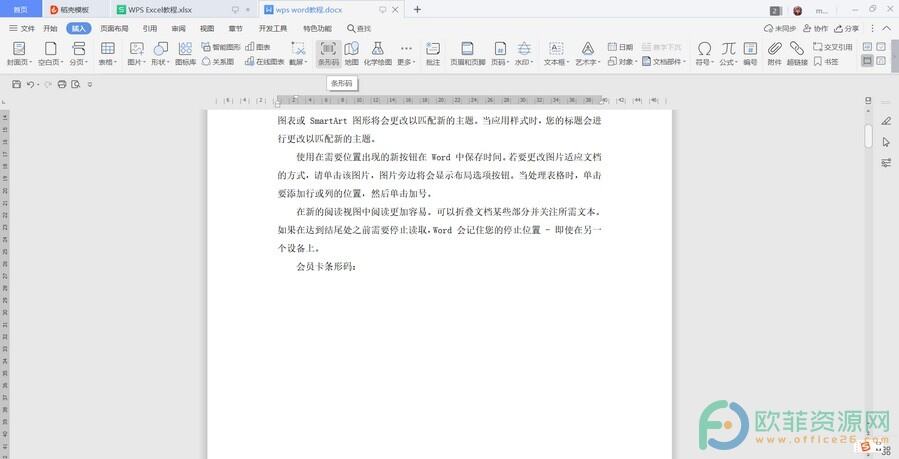Open the Object (对象) dropdown
Image resolution: width=899 pixels, height=459 pixels.
pyautogui.click(x=623, y=61)
